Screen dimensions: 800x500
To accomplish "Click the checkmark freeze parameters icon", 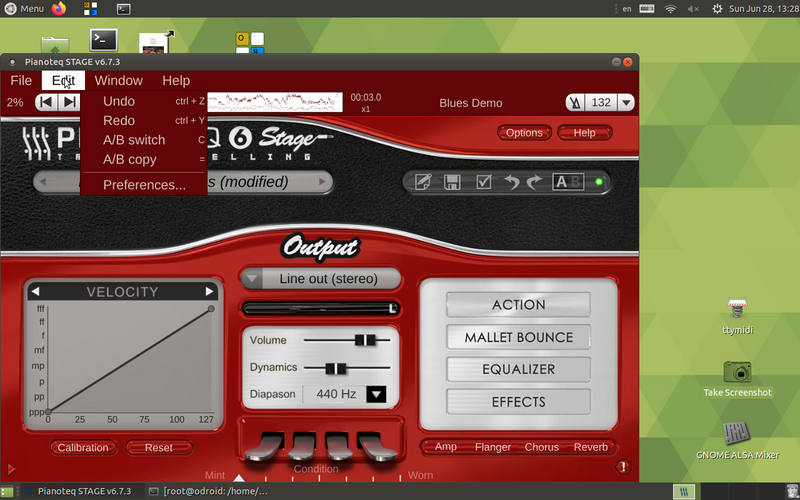I will [x=484, y=182].
